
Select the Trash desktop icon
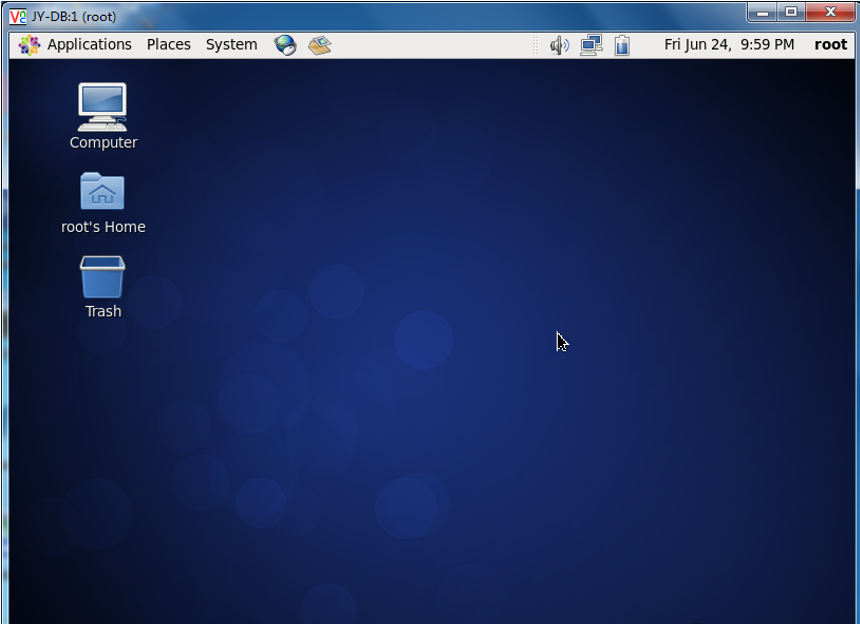(x=102, y=277)
